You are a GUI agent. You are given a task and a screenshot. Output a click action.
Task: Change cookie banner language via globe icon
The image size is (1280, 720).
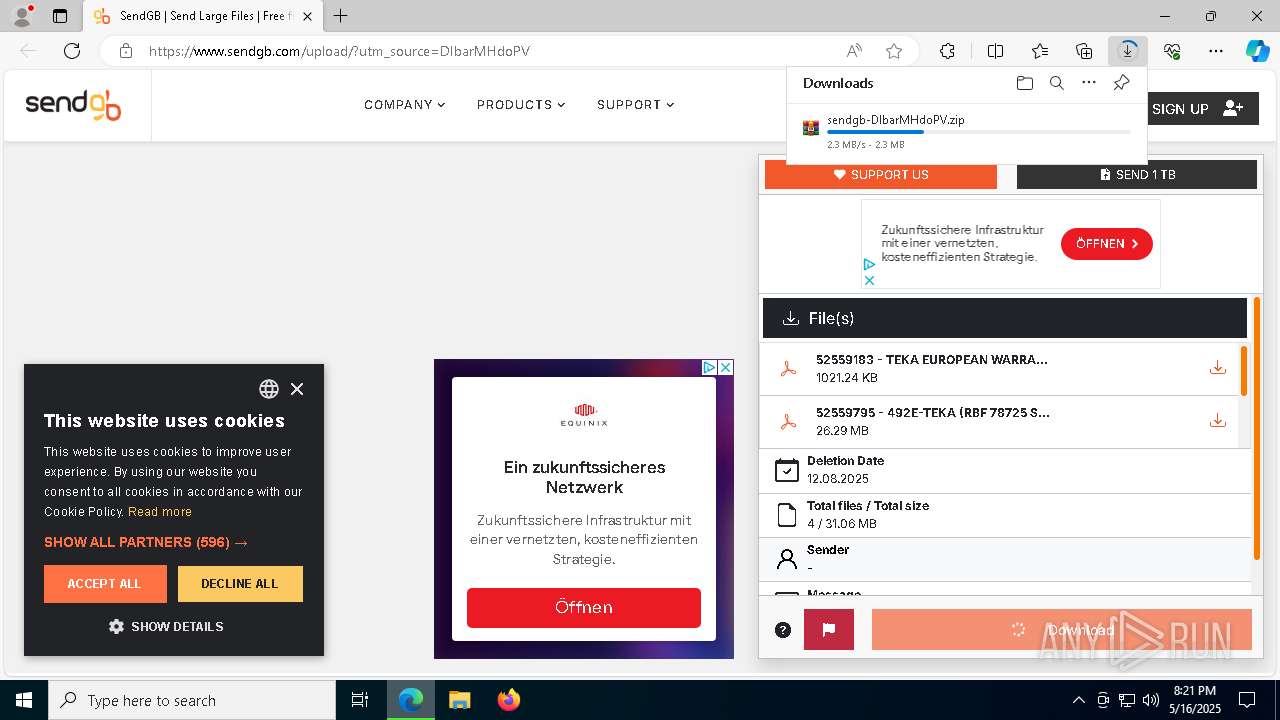pos(269,389)
